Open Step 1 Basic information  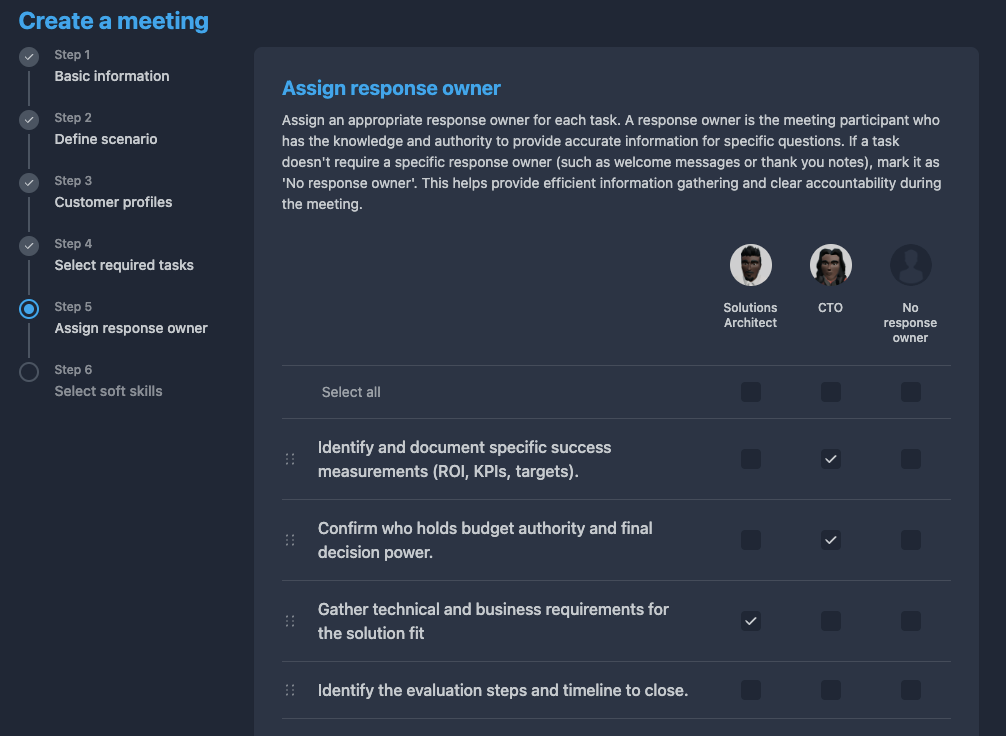[111, 76]
